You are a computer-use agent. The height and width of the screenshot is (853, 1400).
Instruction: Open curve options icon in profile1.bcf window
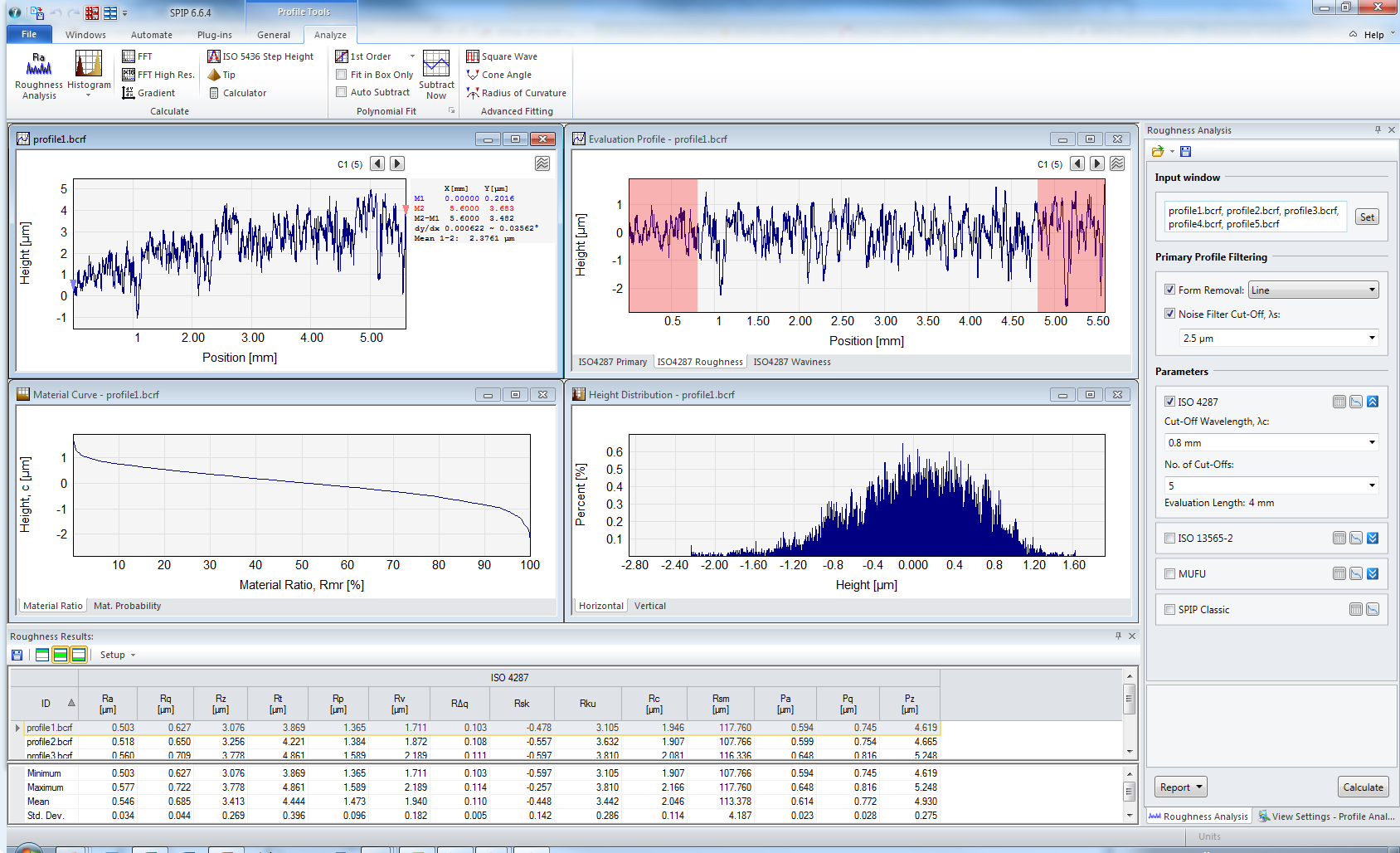(x=542, y=163)
